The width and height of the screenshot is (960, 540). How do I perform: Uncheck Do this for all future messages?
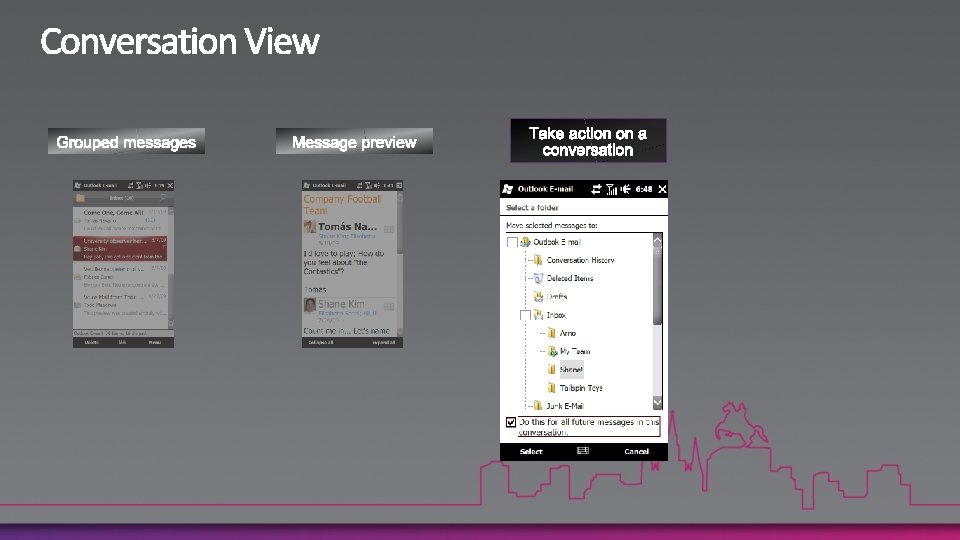coord(511,422)
